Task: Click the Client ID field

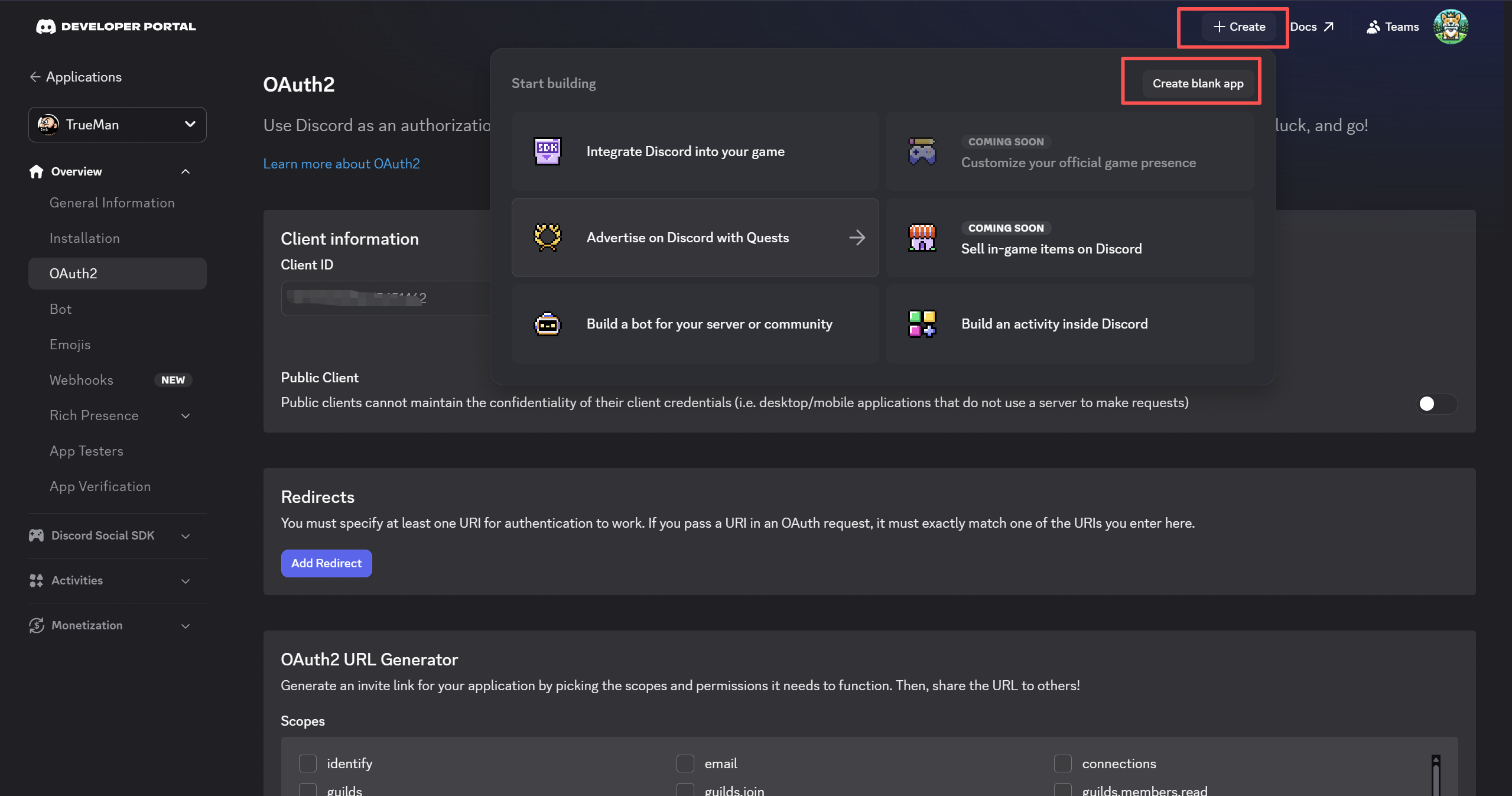Action: pyautogui.click(x=384, y=298)
